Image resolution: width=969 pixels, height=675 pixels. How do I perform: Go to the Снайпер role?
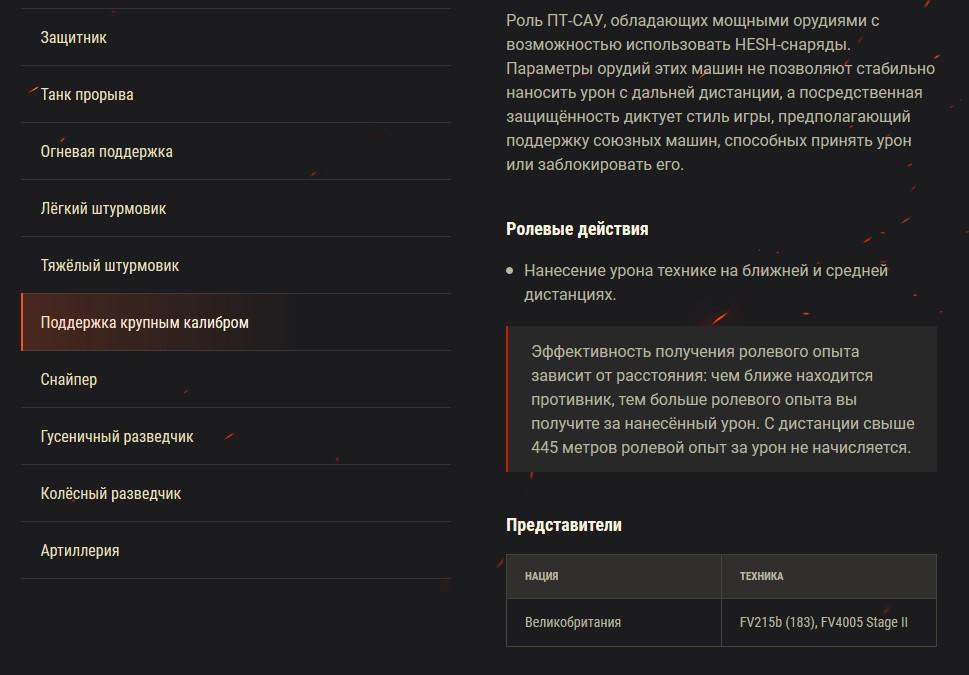[69, 380]
